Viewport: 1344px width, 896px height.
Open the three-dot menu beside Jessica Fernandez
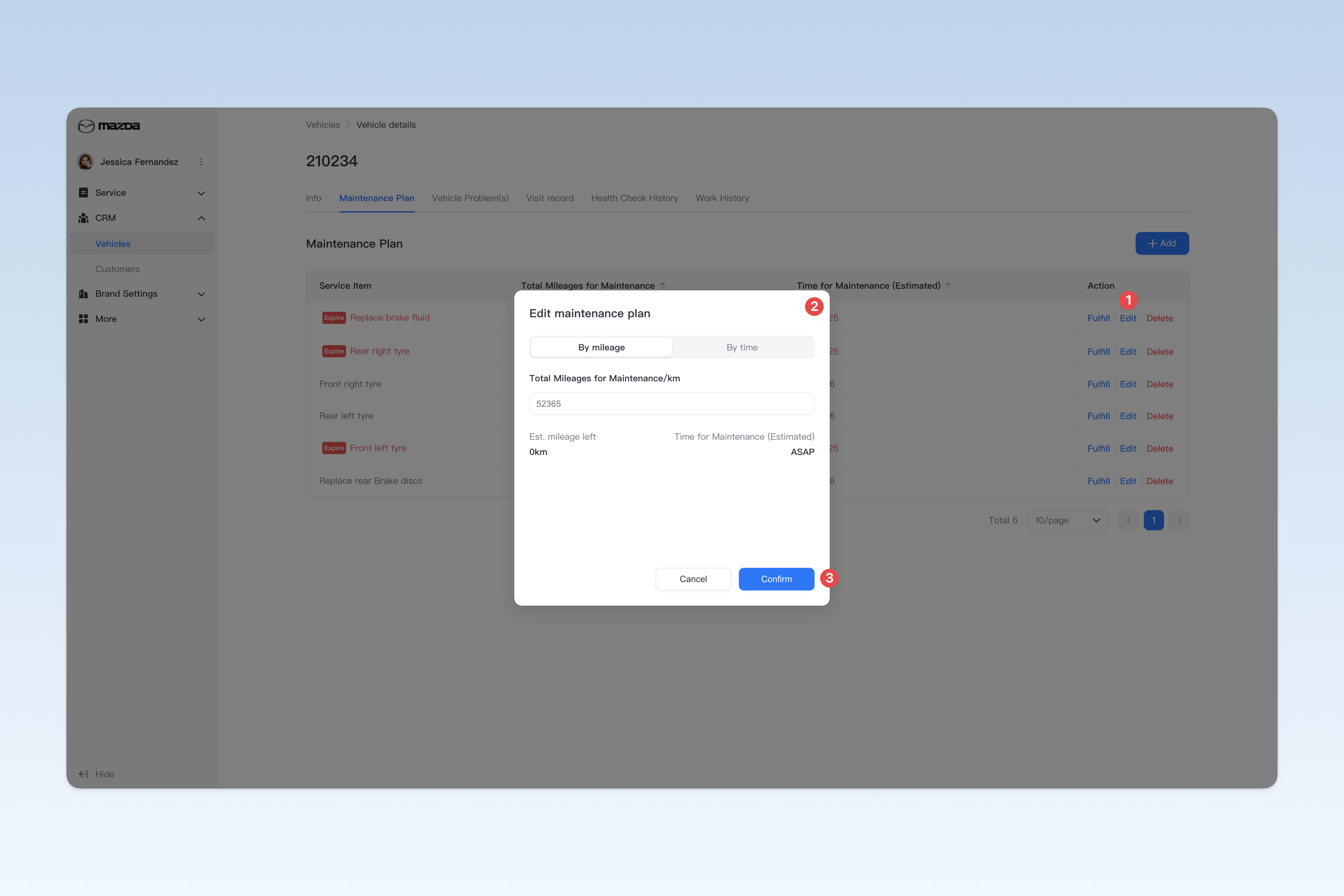coord(201,162)
